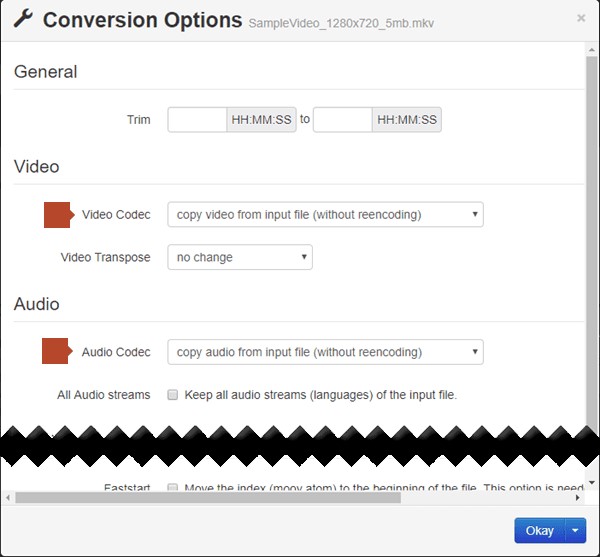This screenshot has width=600, height=557.
Task: Click the horizontal scrollbar right arrow
Action: pos(577,498)
